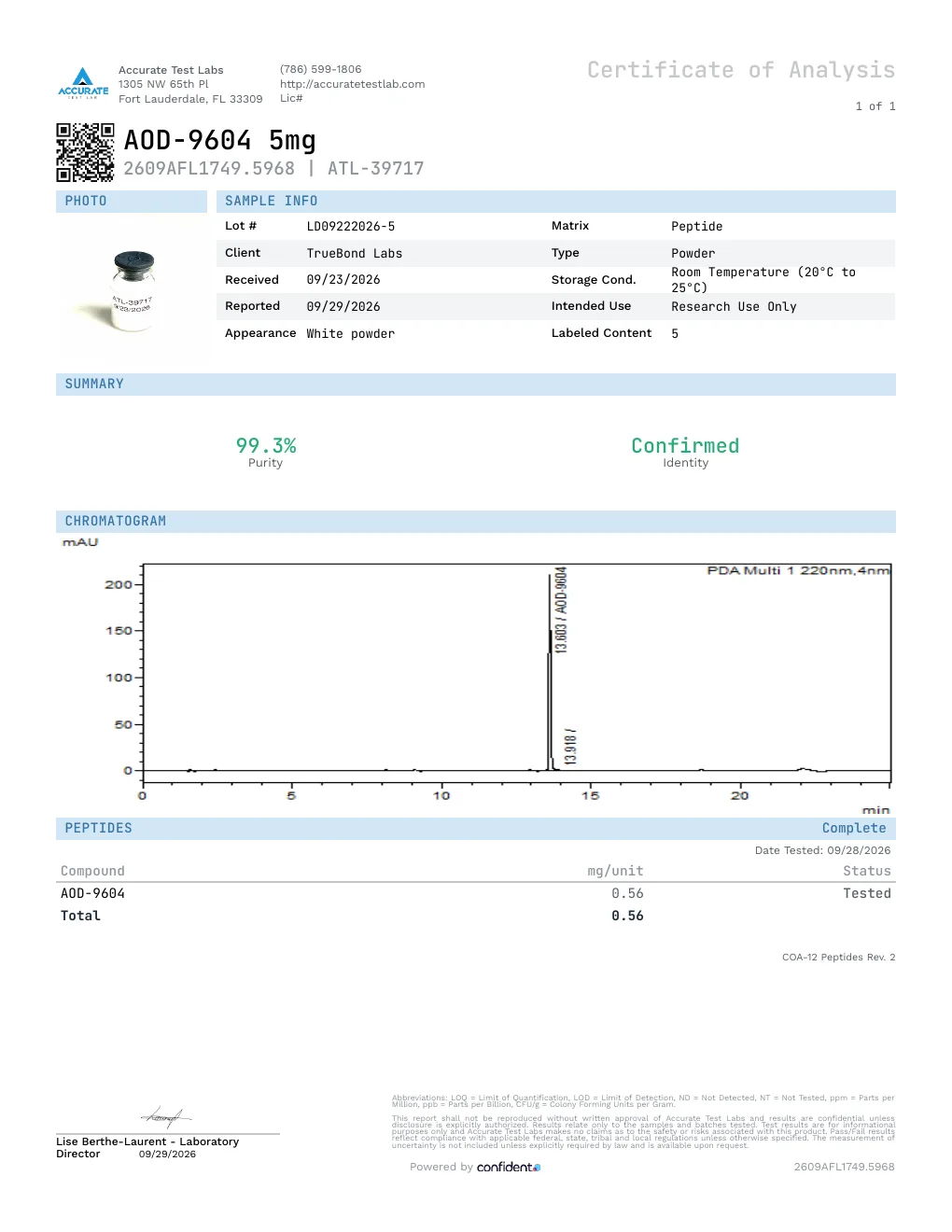Select client name TrueBond Labs
The image size is (952, 1232).
(355, 254)
